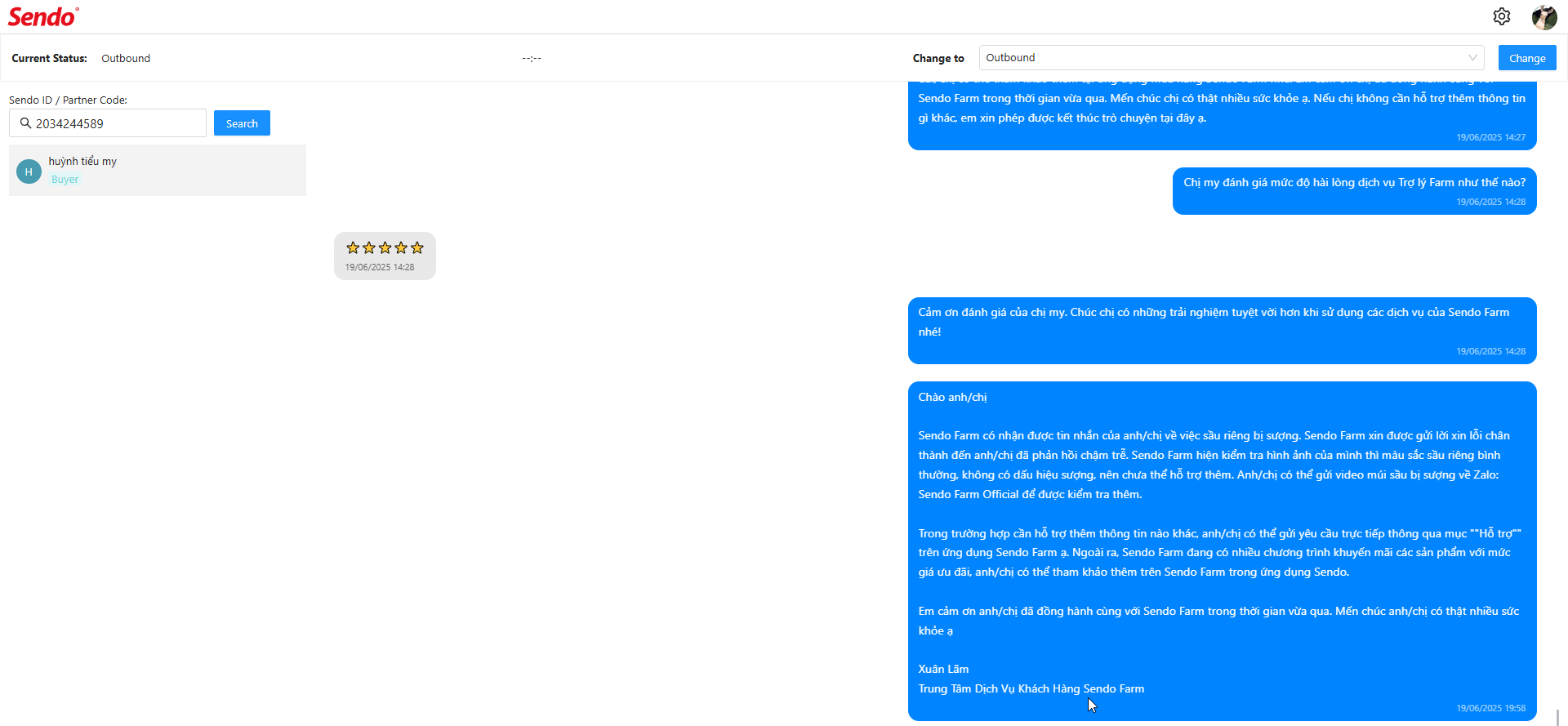Expand the Change to dropdown arrow

point(1472,58)
